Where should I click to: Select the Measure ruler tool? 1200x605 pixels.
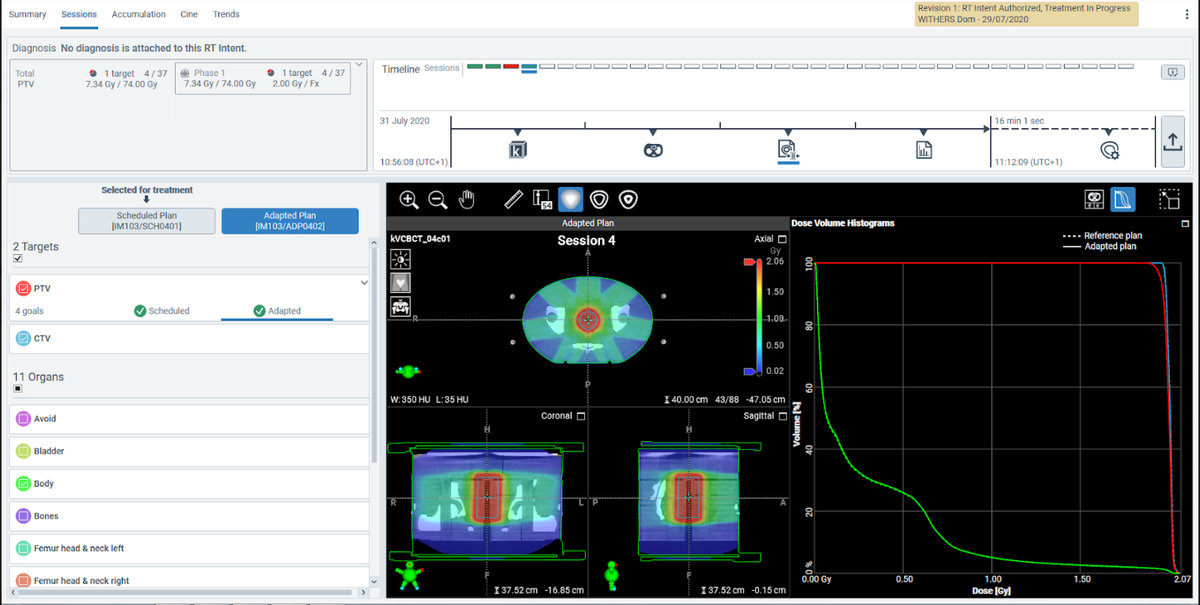[513, 199]
